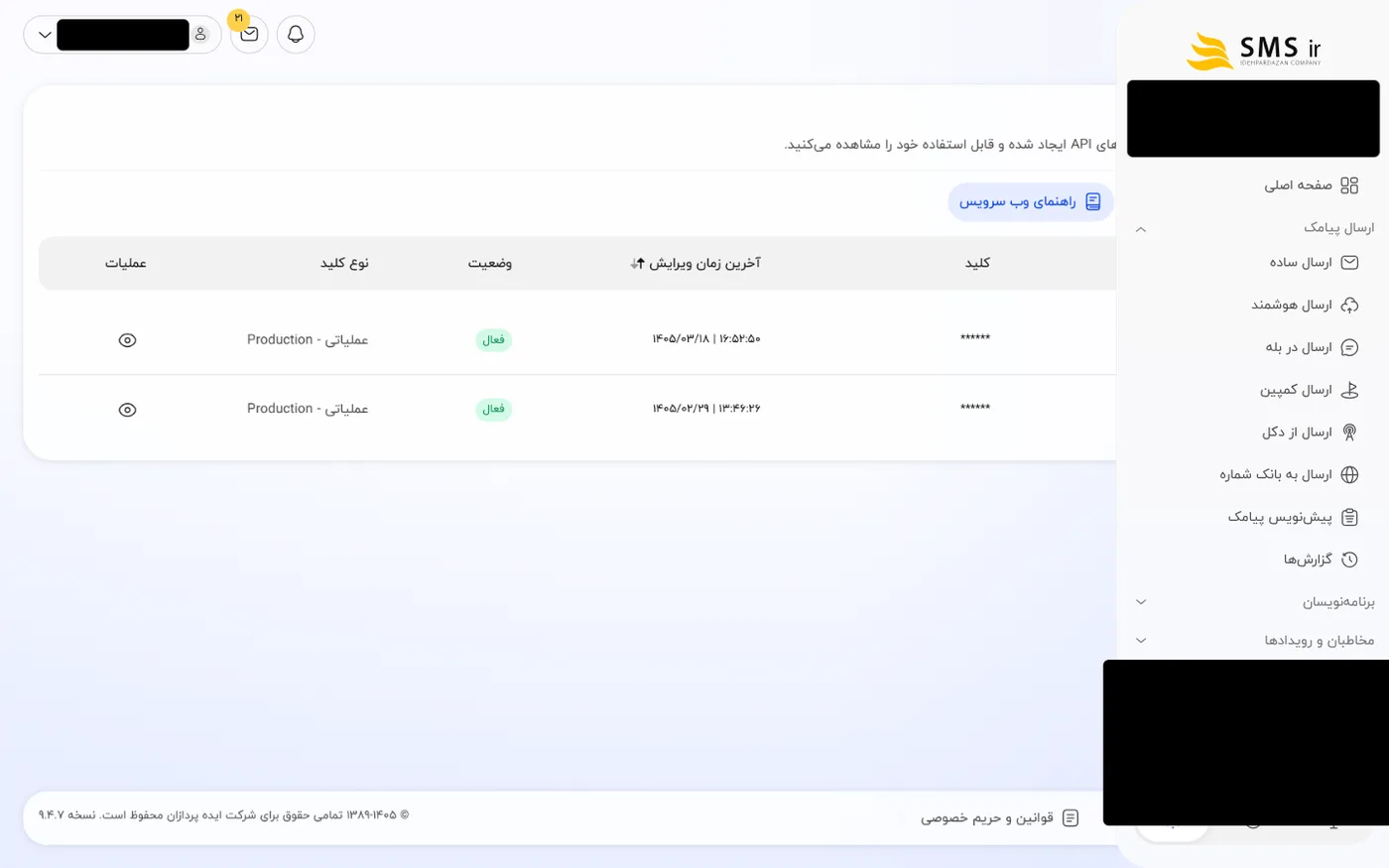
Task: Open قوانین و حریم خصوصی link
Action: coord(999,818)
